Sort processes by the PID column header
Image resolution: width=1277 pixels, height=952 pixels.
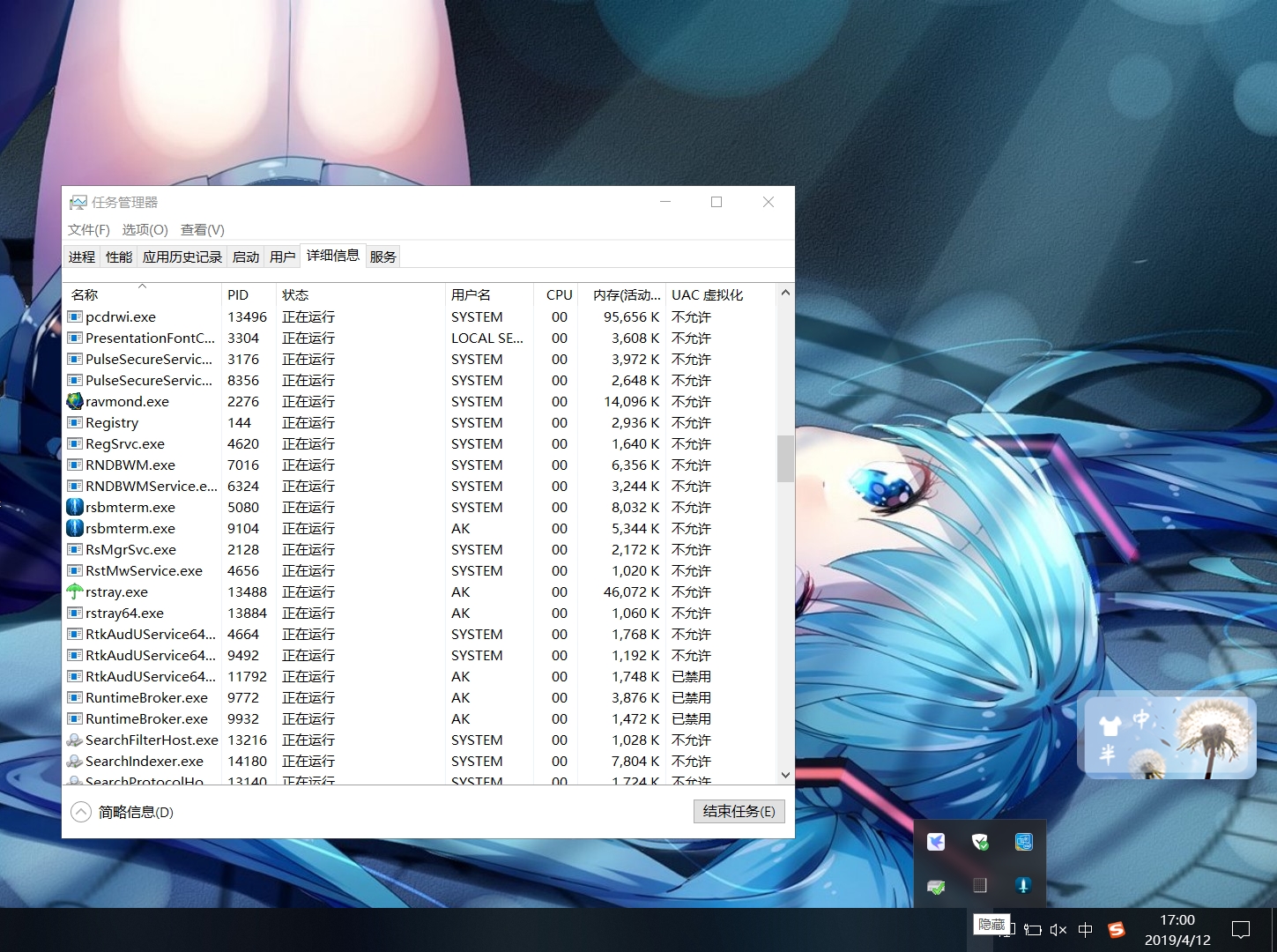tap(238, 295)
